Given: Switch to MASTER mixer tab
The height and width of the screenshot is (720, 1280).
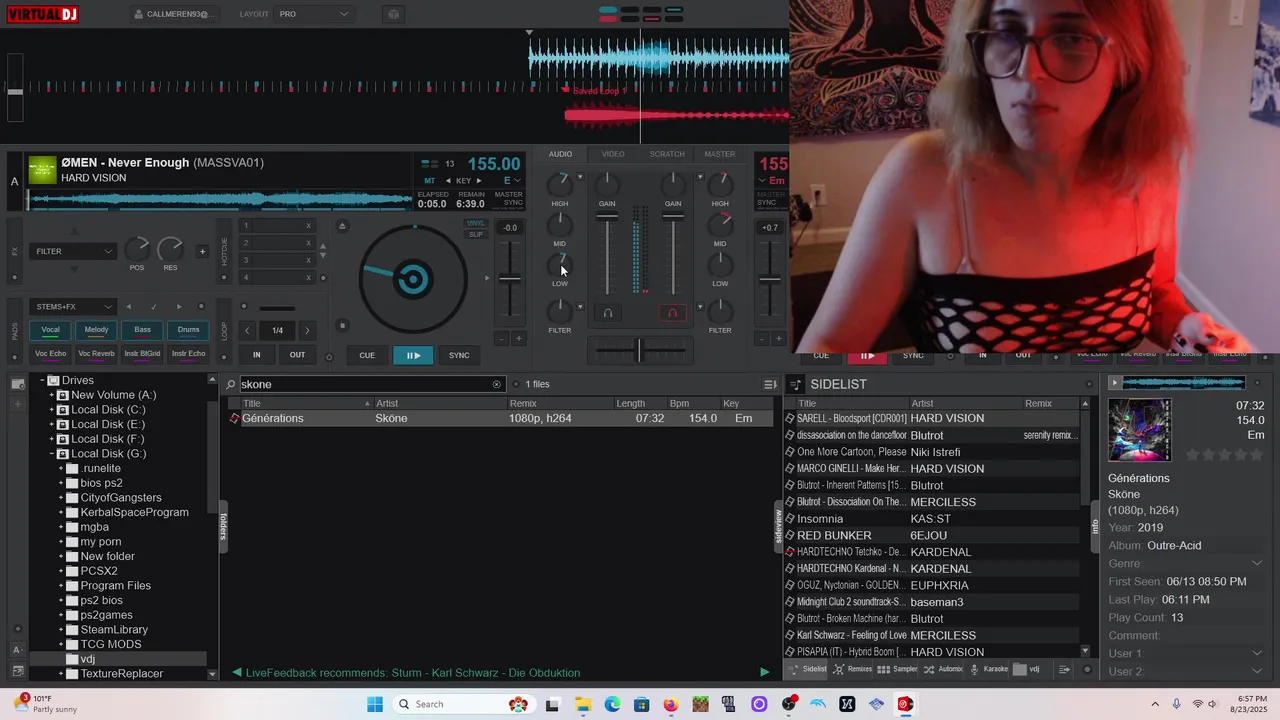Looking at the screenshot, I should click(720, 154).
